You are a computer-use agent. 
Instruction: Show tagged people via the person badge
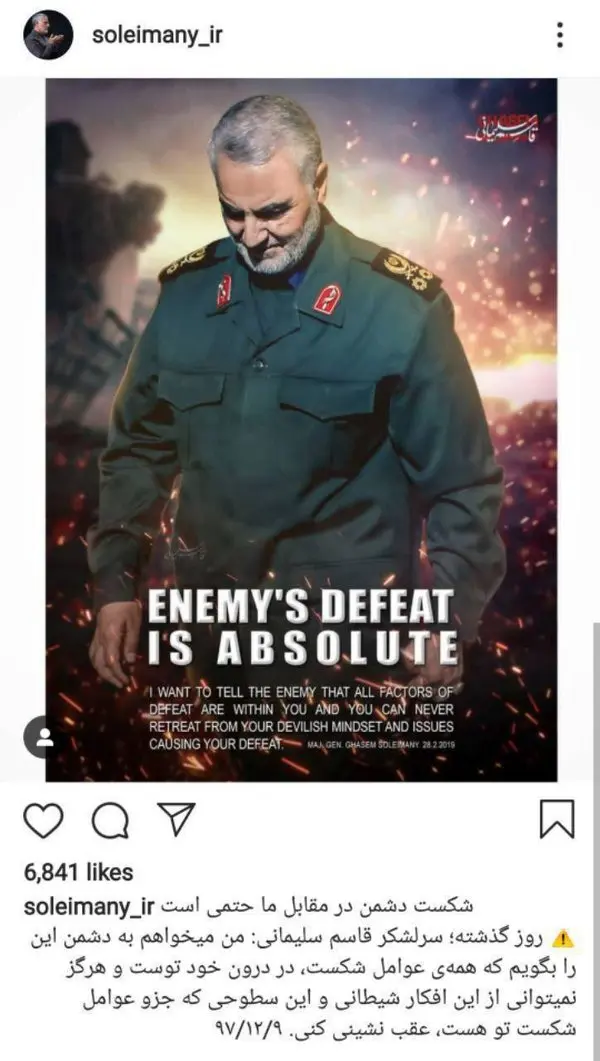(x=45, y=737)
